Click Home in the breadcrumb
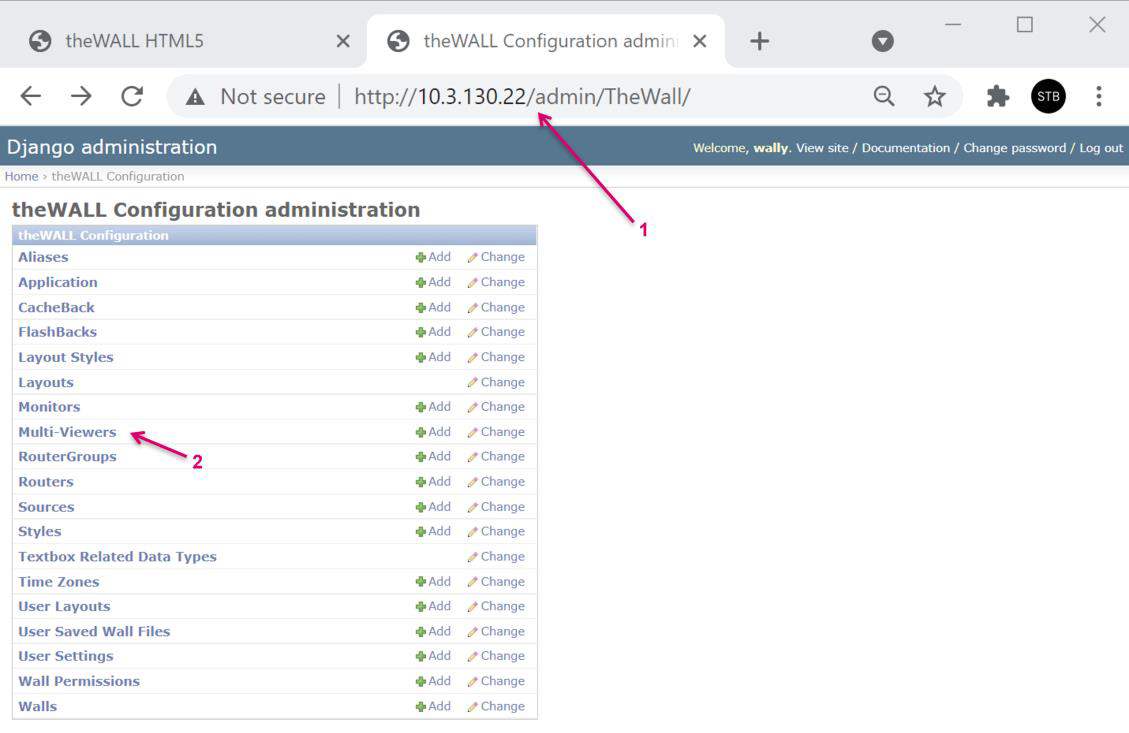 [21, 176]
